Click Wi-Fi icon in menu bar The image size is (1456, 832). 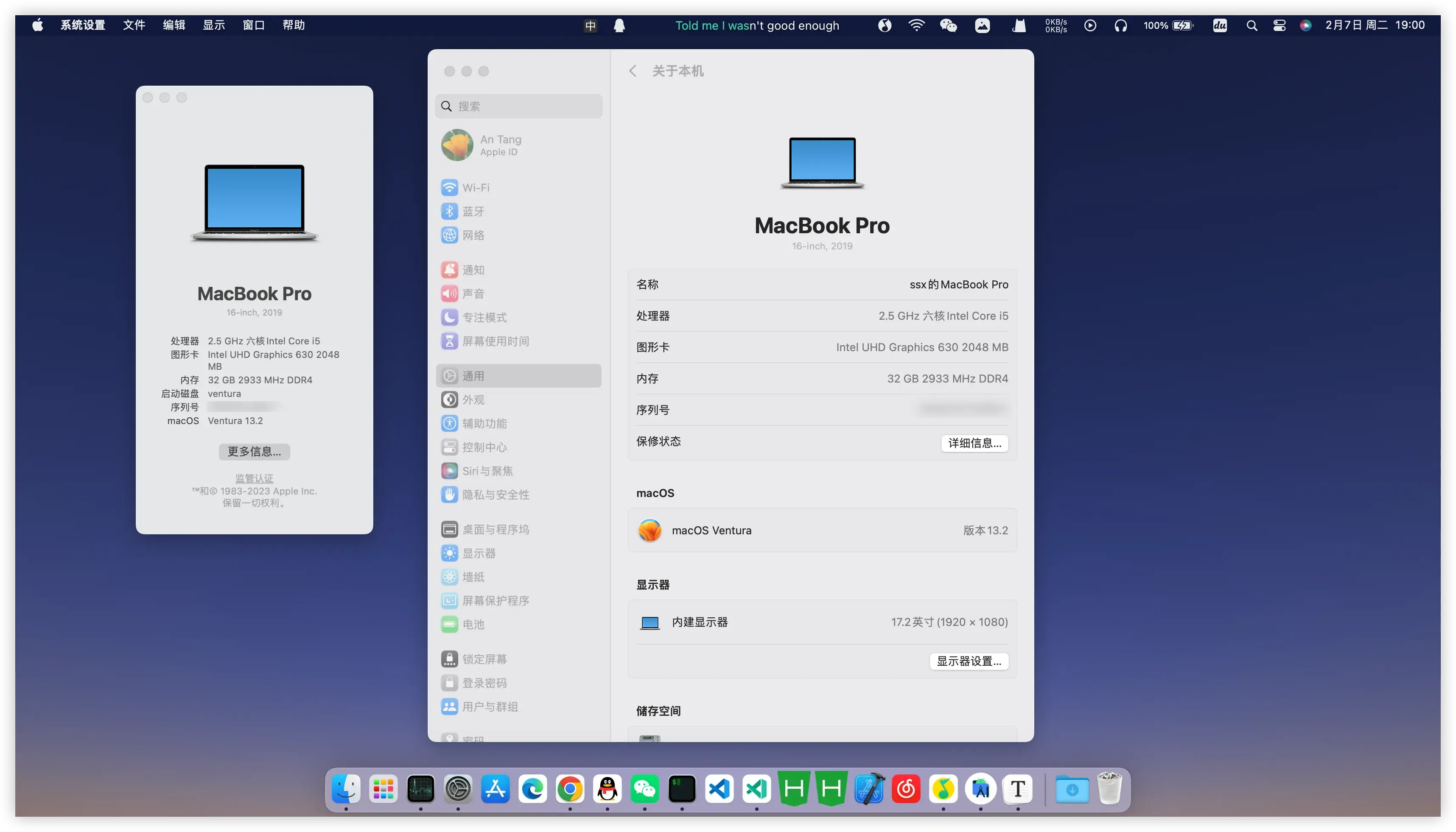pyautogui.click(x=916, y=25)
